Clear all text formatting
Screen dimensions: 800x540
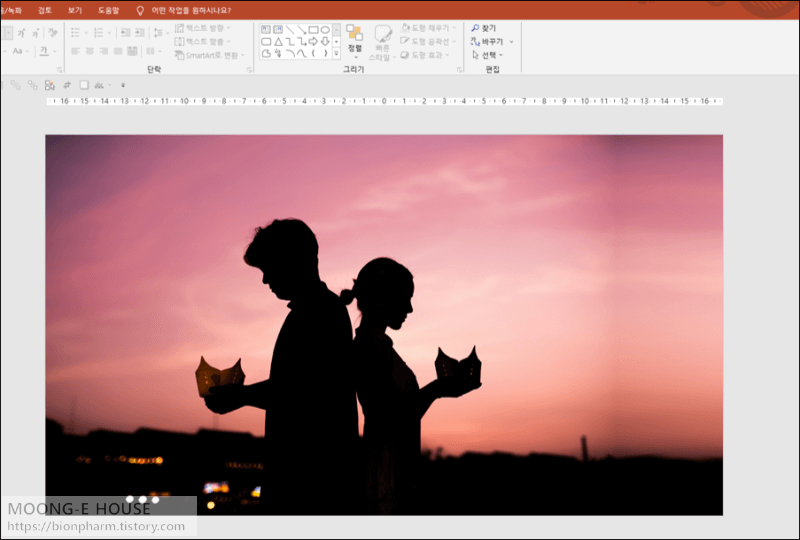(53, 33)
